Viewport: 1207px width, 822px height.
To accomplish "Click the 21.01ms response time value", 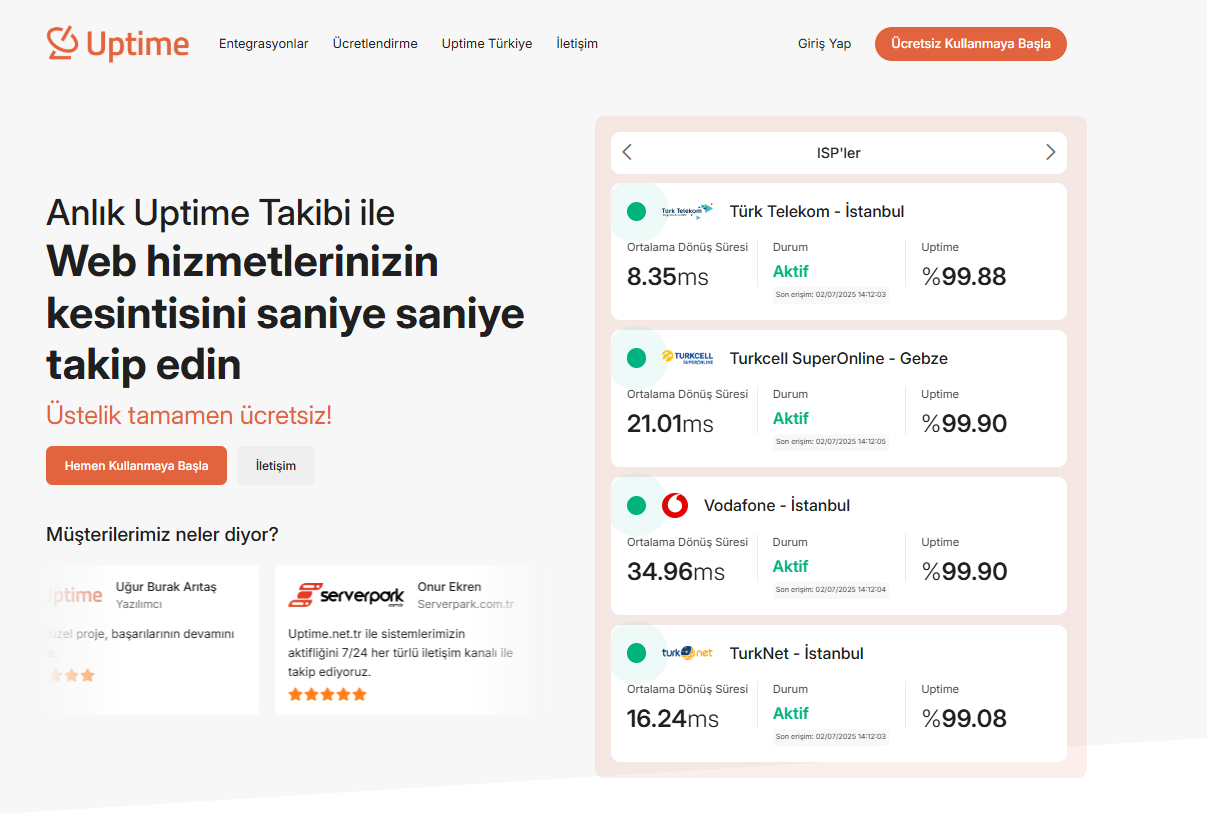I will click(670, 424).
